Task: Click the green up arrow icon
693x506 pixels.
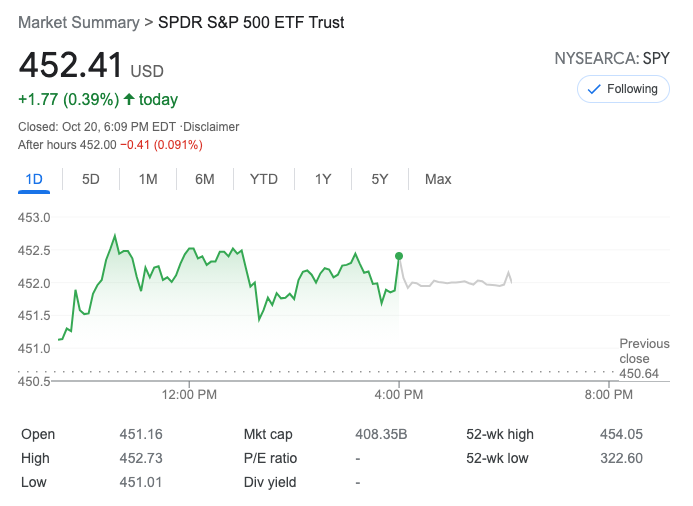Action: click(129, 100)
